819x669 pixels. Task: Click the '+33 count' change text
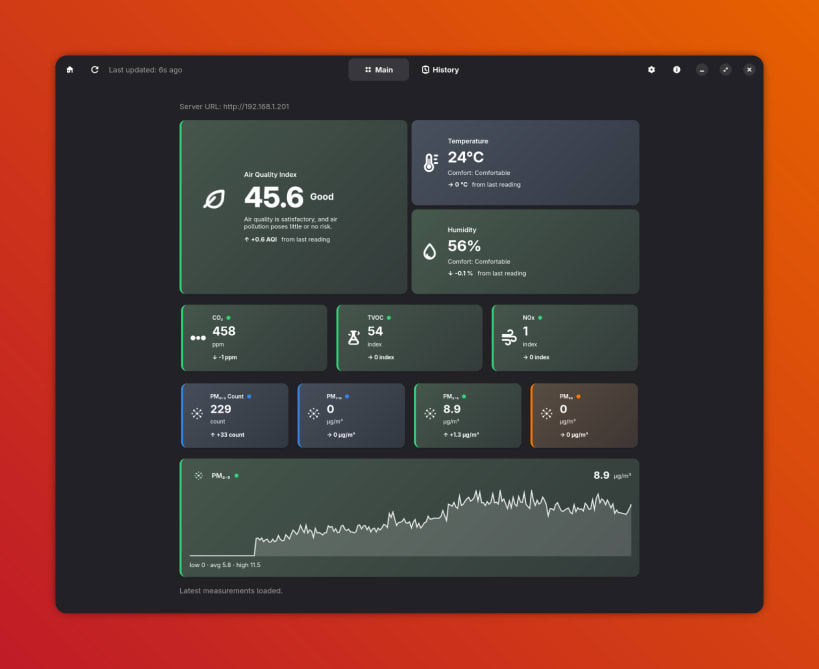pyautogui.click(x=227, y=435)
